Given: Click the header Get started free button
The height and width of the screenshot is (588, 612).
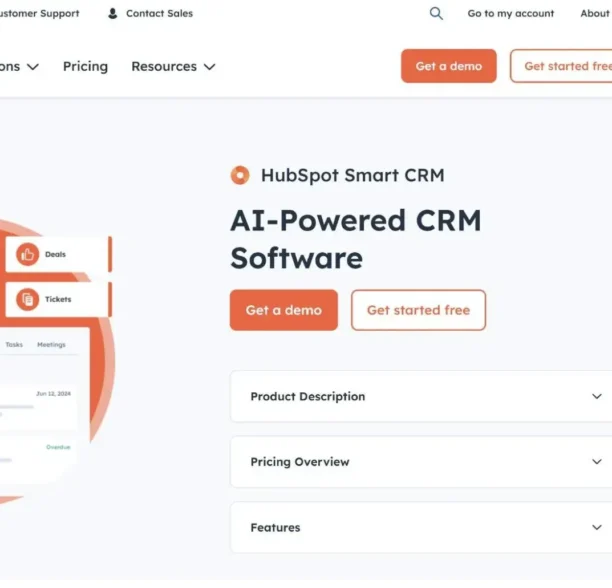Looking at the screenshot, I should point(561,66).
